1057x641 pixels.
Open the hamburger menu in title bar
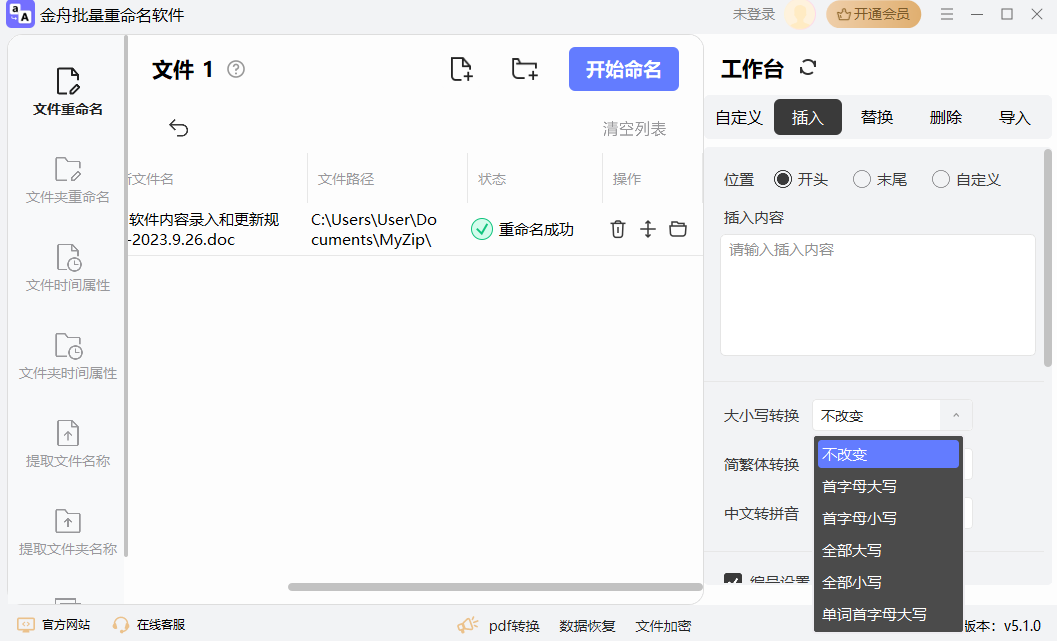tap(946, 14)
